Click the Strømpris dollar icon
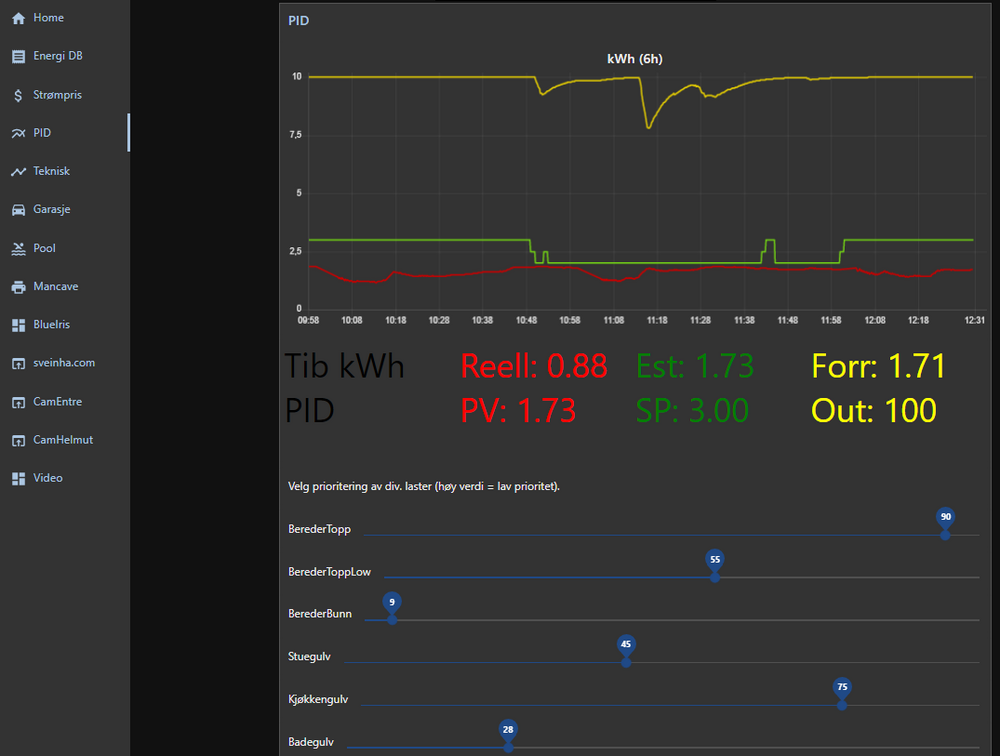The height and width of the screenshot is (756, 1000). [x=18, y=95]
